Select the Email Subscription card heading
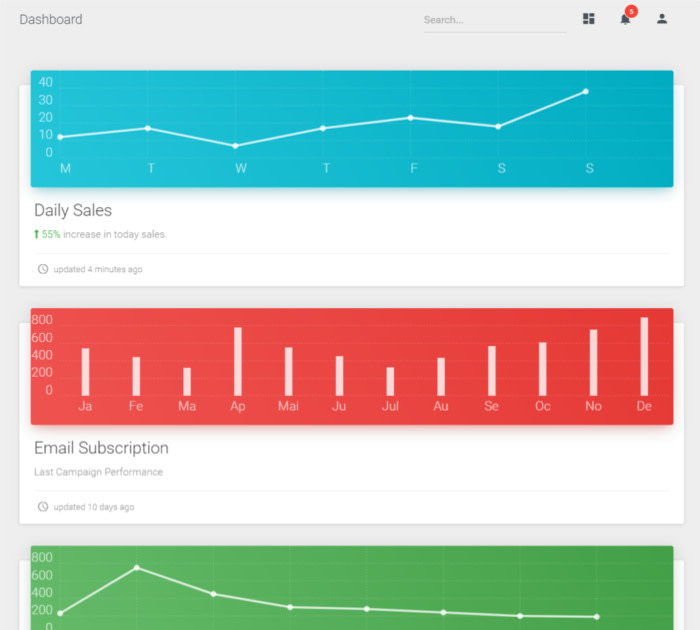The width and height of the screenshot is (700, 630). pos(101,448)
